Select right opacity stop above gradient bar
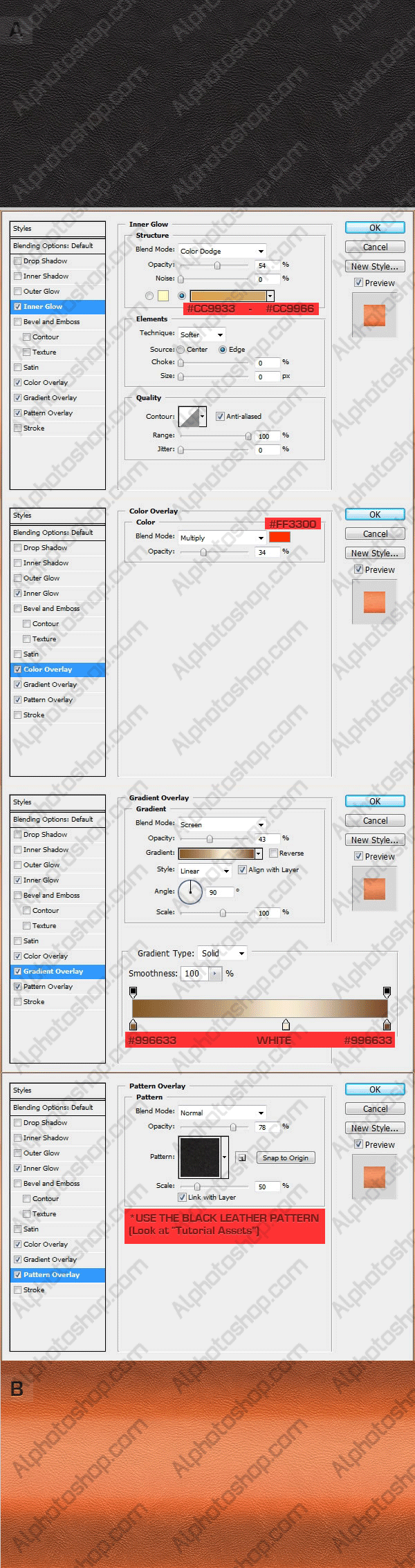The width and height of the screenshot is (415, 1568). point(387,992)
